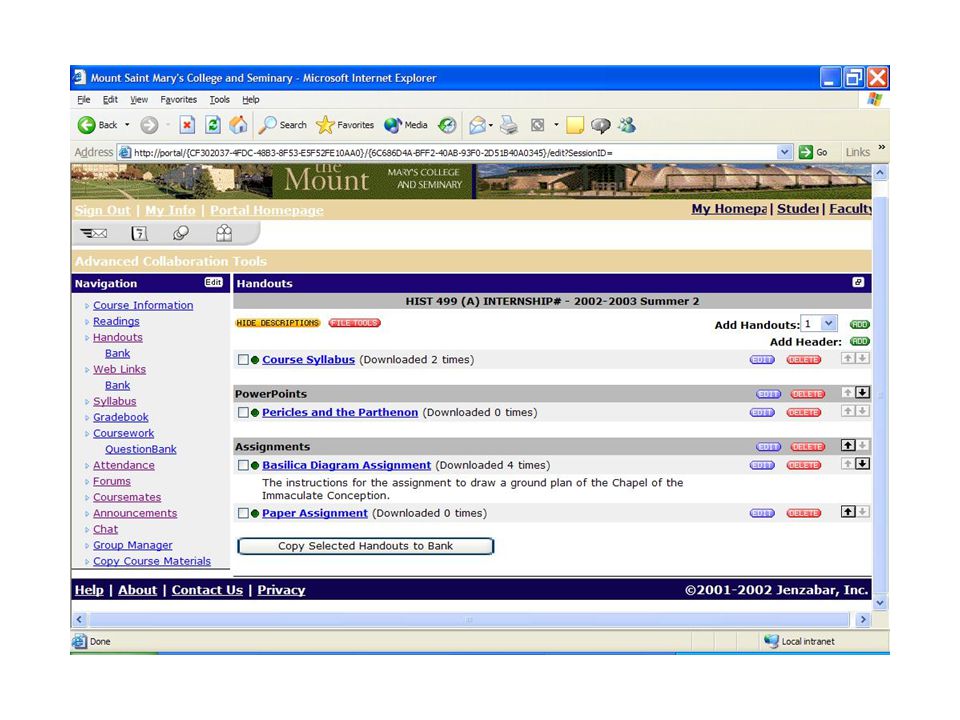This screenshot has height=720, width=960.
Task: Click Edit for Course Syllabus
Action: tap(762, 360)
